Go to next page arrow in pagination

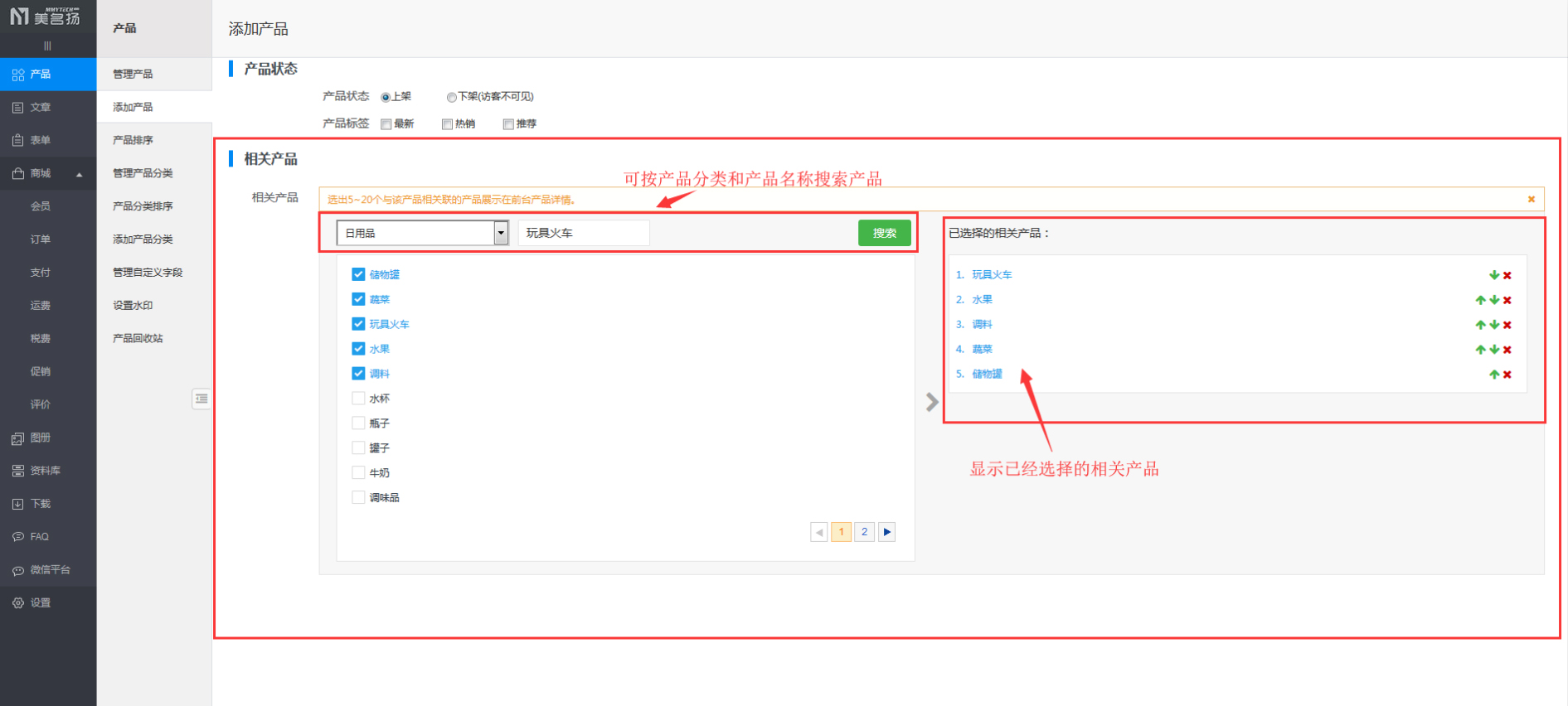click(887, 532)
